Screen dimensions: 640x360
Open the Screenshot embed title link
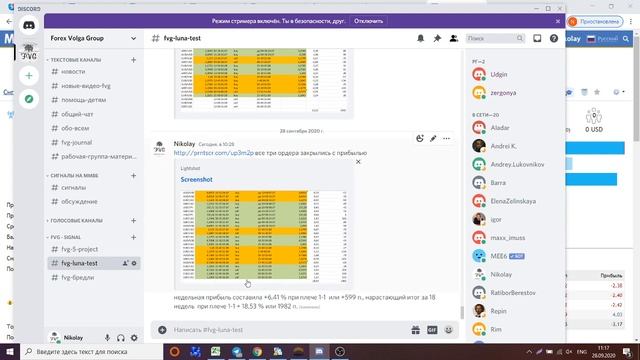click(x=196, y=180)
